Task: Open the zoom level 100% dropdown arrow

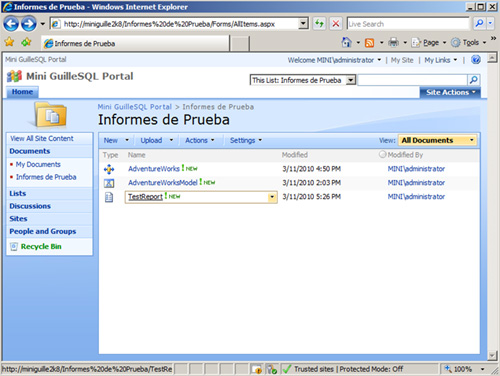Action: click(482, 369)
